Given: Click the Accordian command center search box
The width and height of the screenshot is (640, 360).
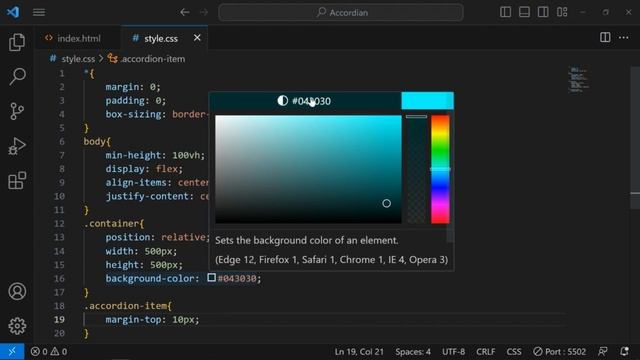Looking at the screenshot, I should click(x=341, y=13).
